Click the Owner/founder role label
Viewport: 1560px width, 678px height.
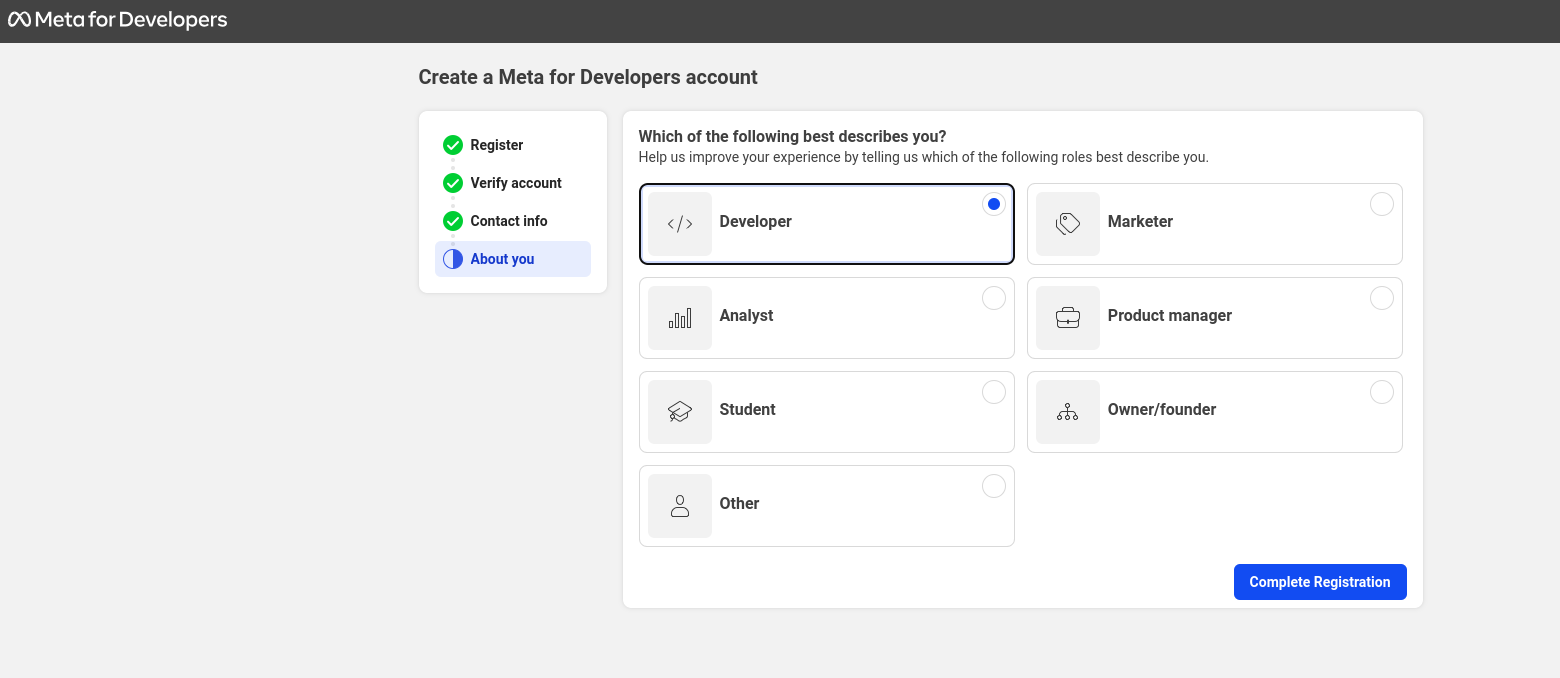click(x=1162, y=410)
